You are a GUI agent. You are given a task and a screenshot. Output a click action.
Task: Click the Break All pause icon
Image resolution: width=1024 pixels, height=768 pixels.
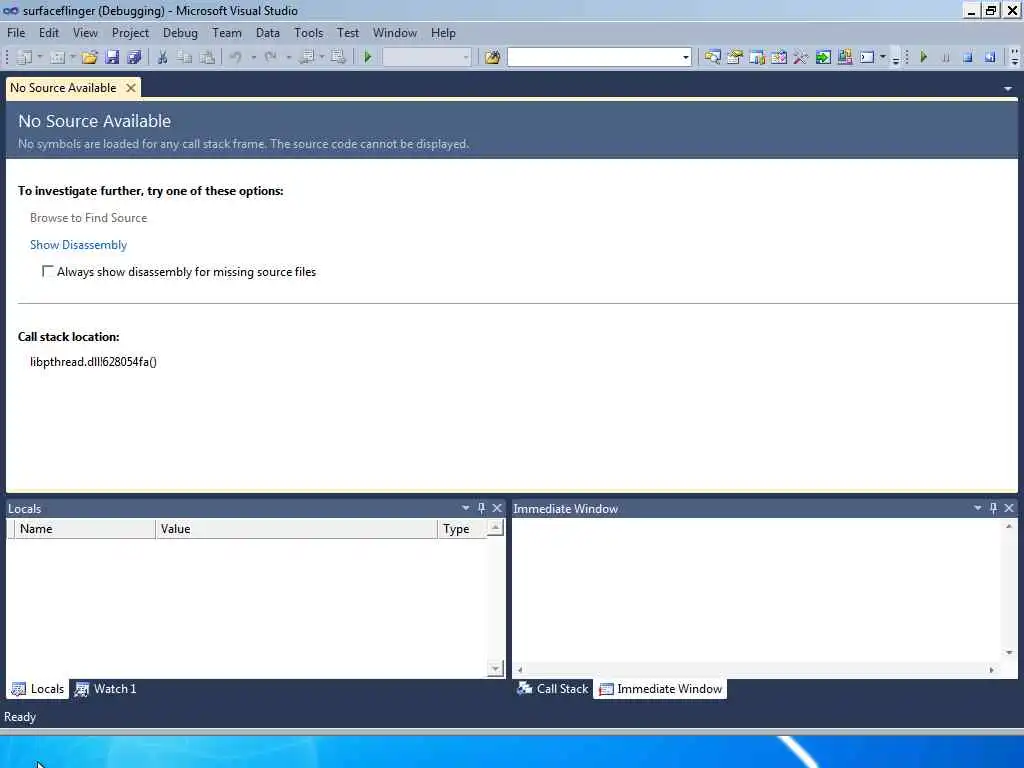coord(946,57)
